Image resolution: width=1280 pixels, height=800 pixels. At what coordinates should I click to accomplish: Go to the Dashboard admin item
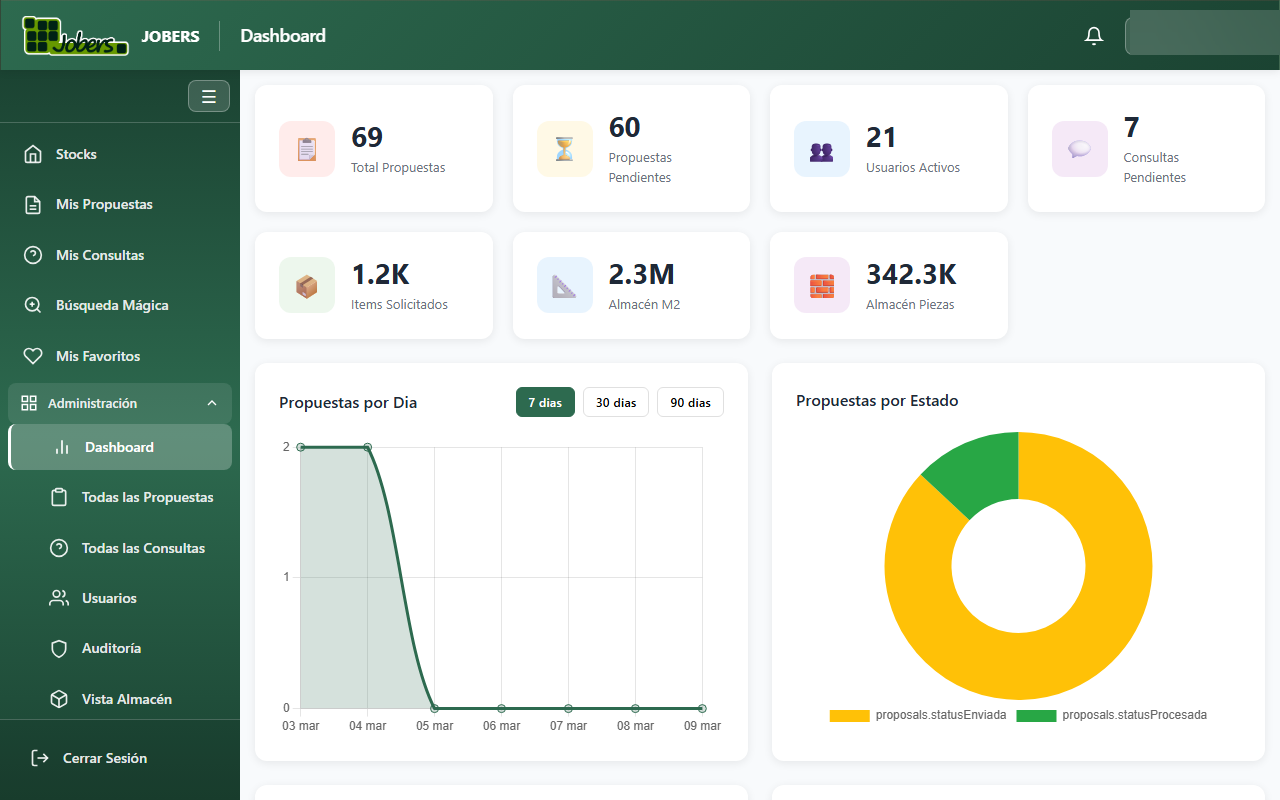(x=120, y=447)
